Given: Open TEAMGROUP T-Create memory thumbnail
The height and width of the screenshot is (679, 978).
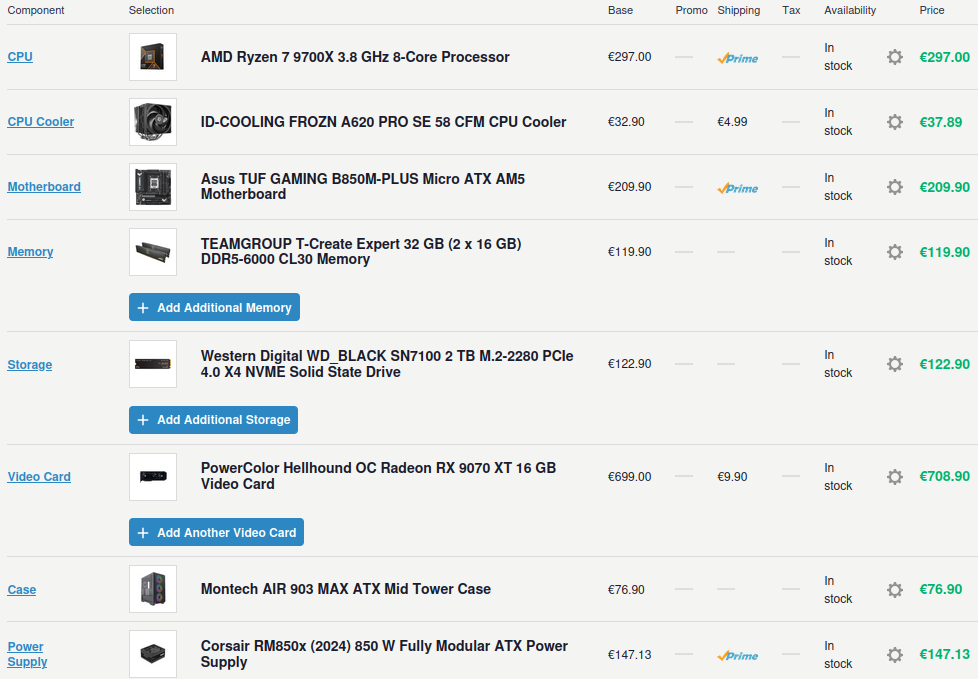Looking at the screenshot, I should pos(153,252).
